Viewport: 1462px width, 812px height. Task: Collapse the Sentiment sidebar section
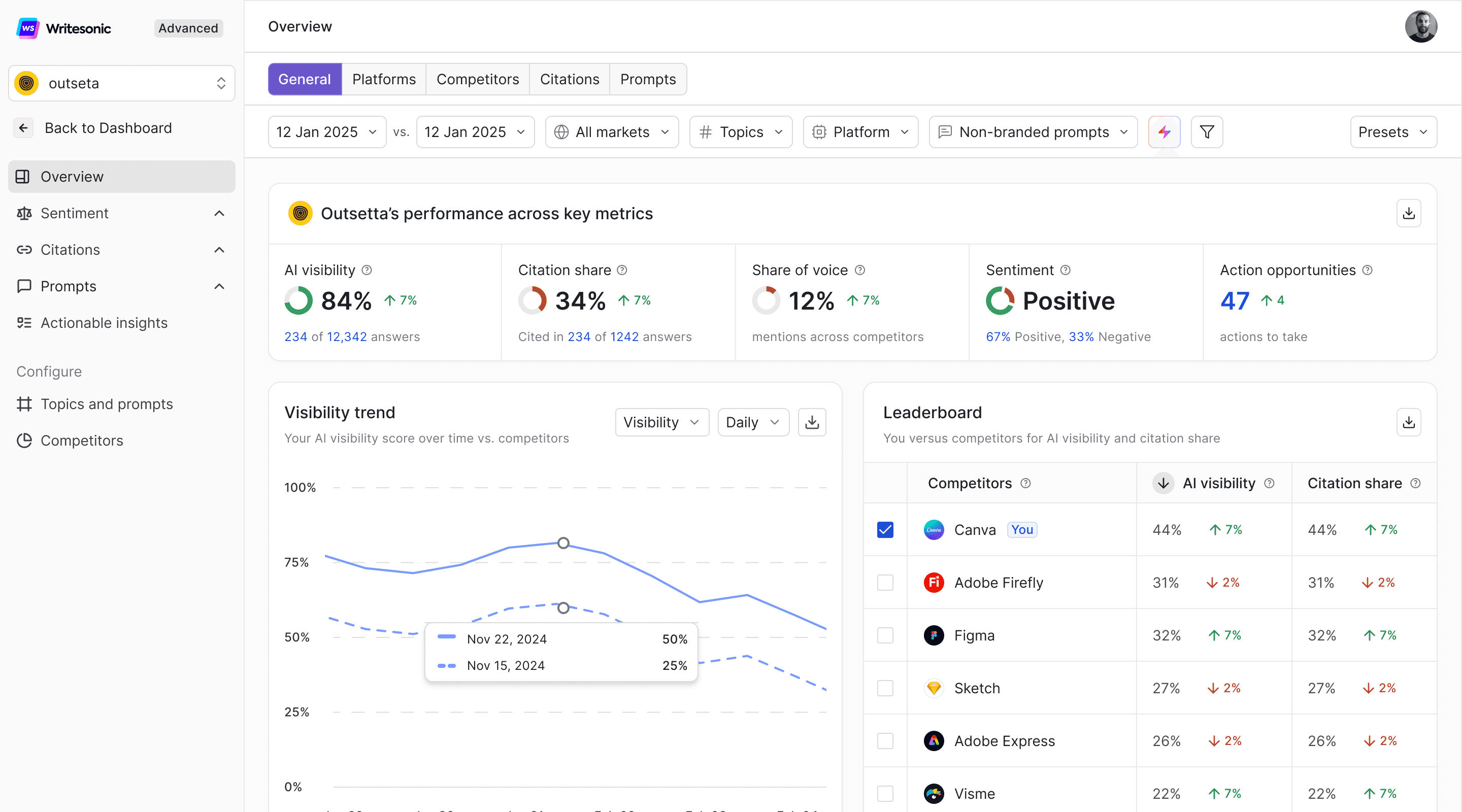click(219, 213)
